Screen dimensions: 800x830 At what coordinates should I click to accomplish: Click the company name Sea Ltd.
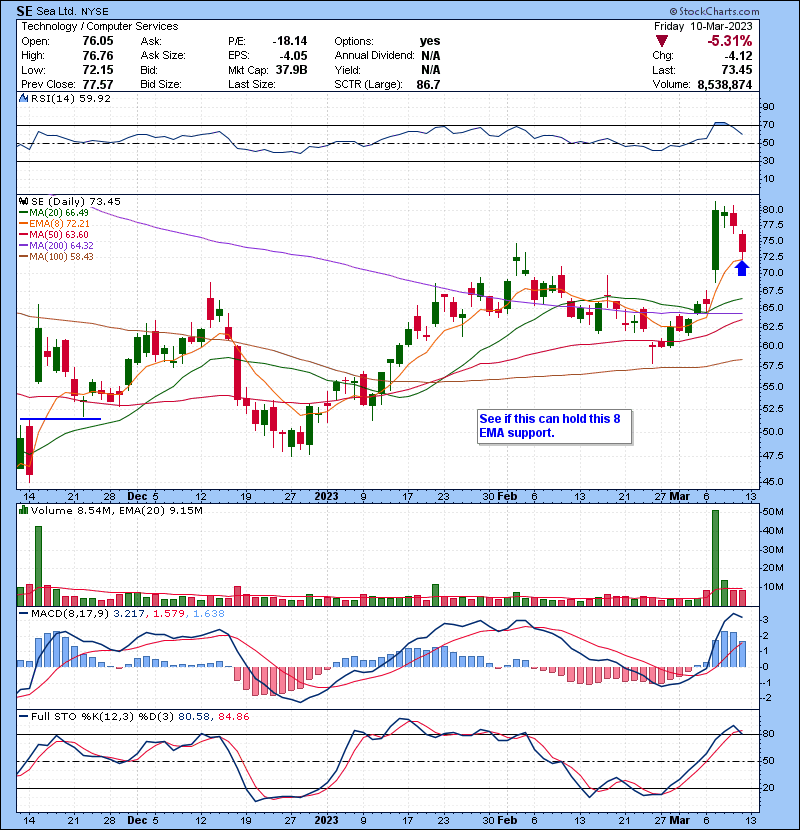coord(56,11)
